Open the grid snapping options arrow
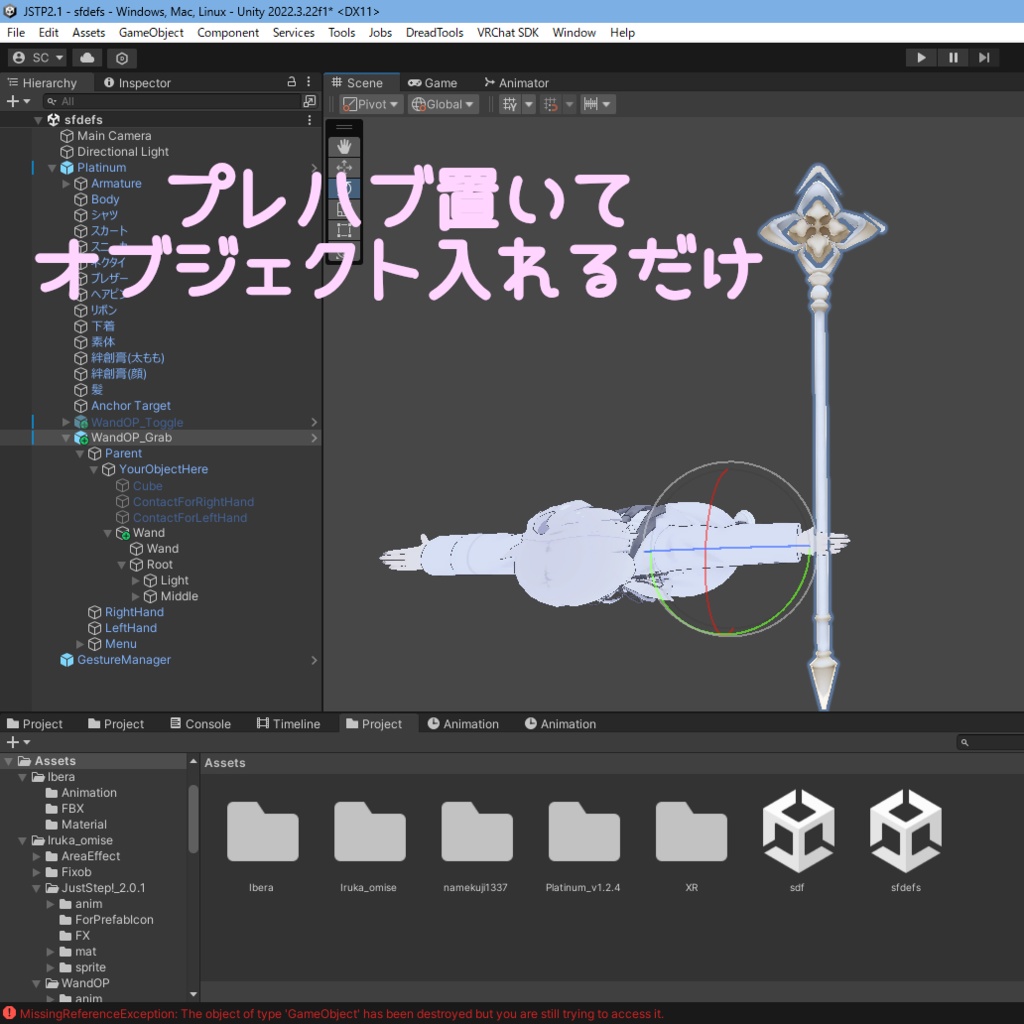Image resolution: width=1024 pixels, height=1024 pixels. (x=529, y=104)
